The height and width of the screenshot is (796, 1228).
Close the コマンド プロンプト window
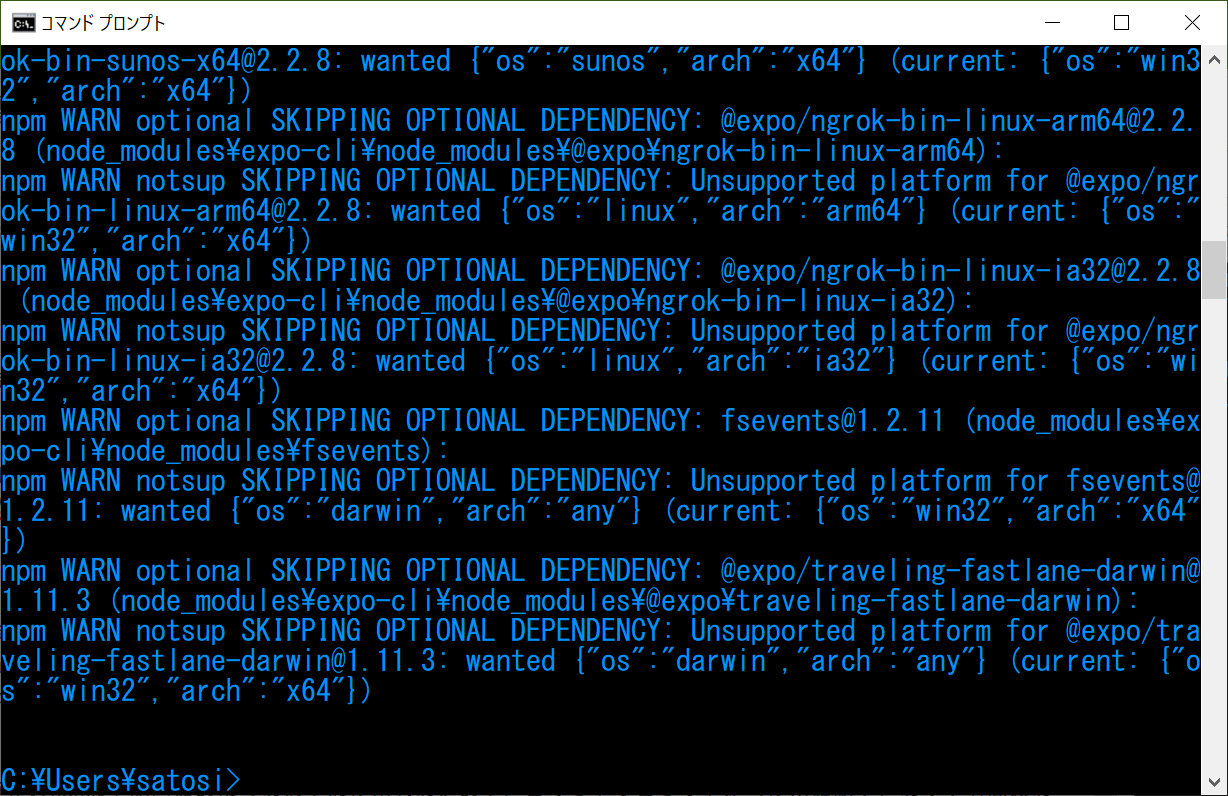point(1191,22)
